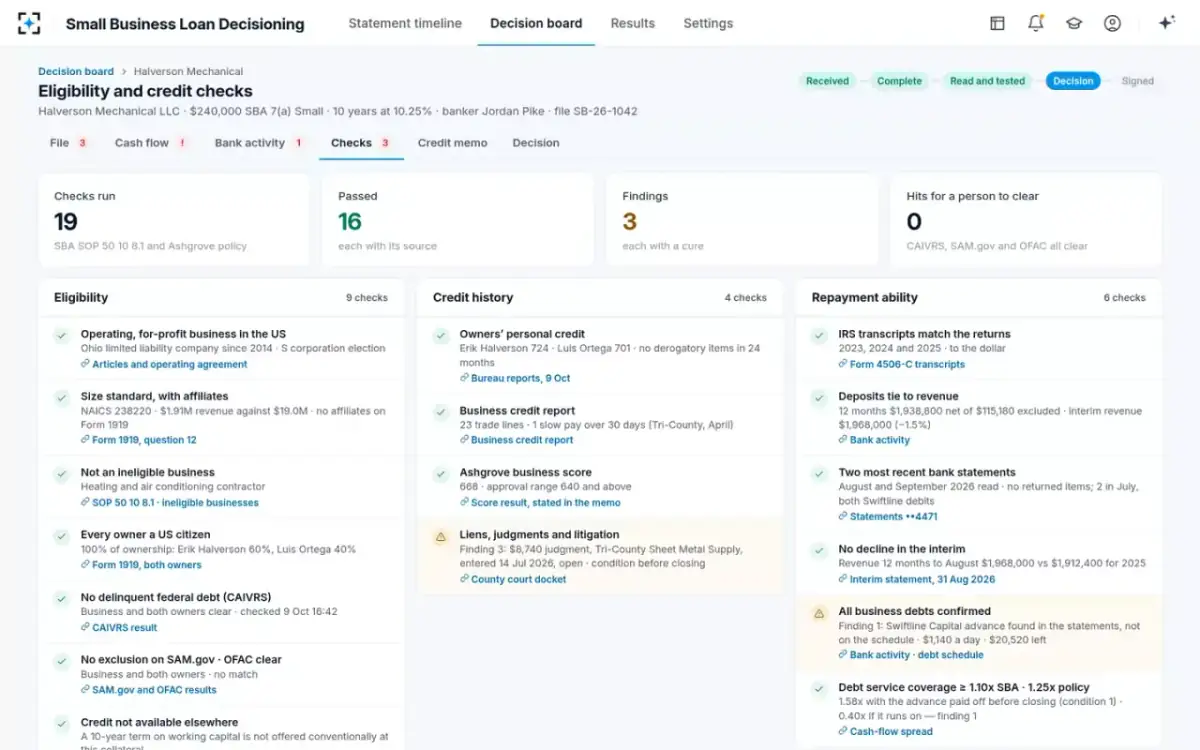Image resolution: width=1200 pixels, height=750 pixels.
Task: Click the warning icon on Liens, judgments and litigation
Action: (440, 537)
